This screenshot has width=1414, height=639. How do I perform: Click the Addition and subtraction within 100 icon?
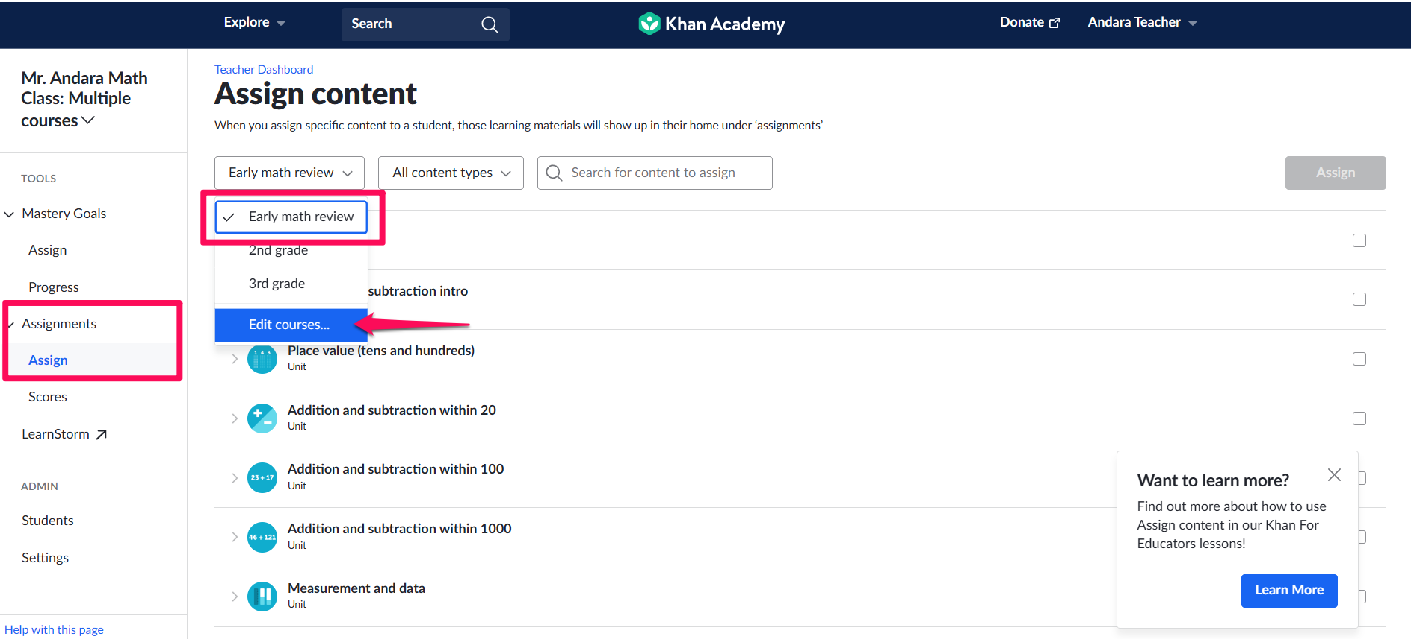[262, 477]
